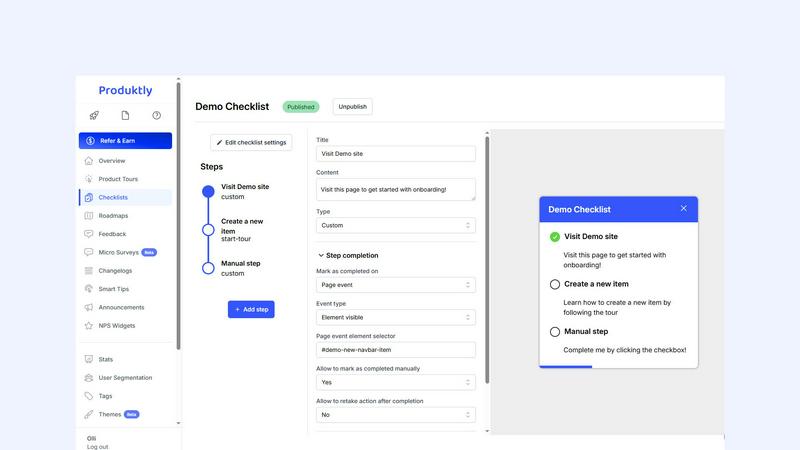The width and height of the screenshot is (800, 450).
Task: Open User Segmentation section
Action: click(125, 378)
